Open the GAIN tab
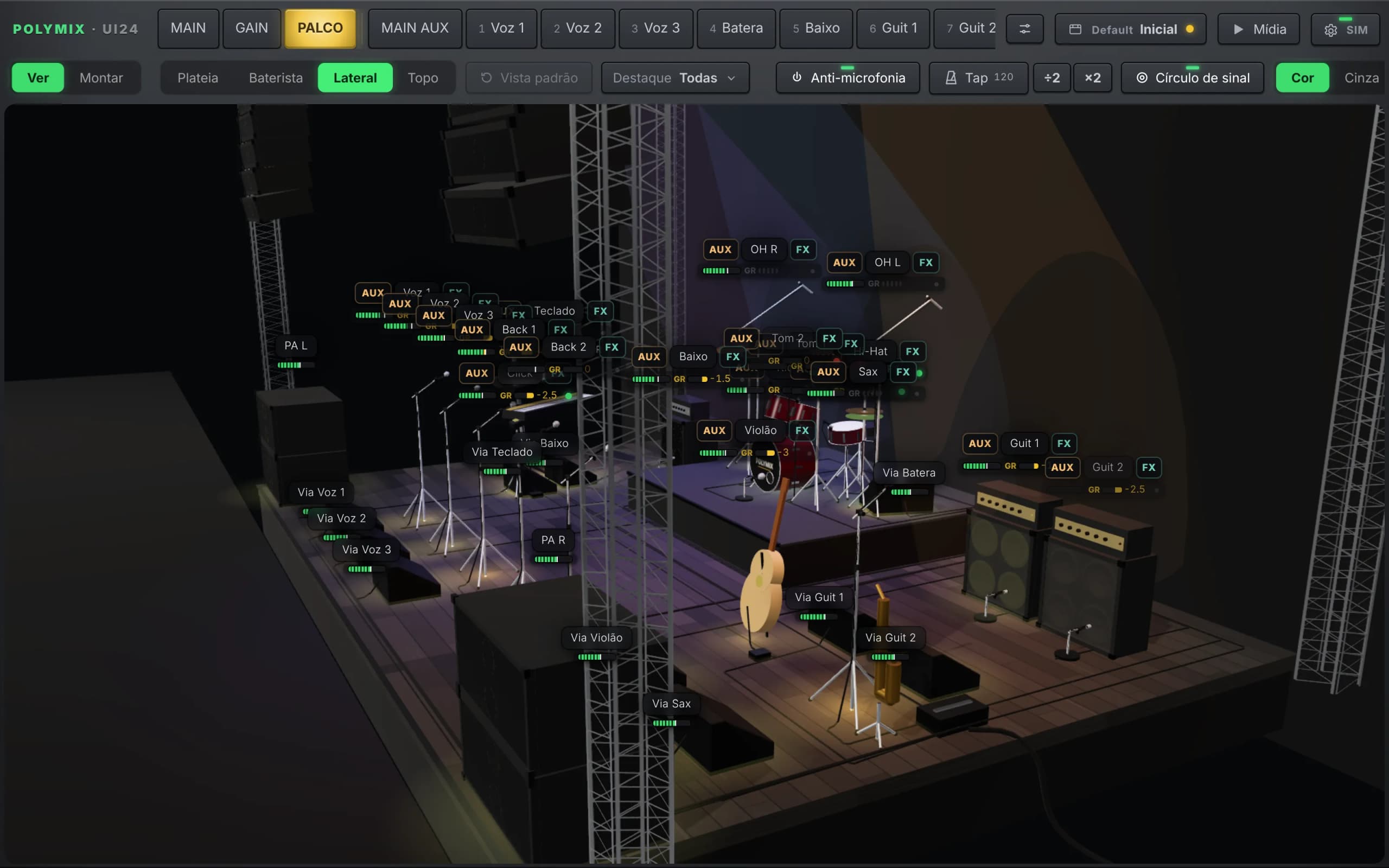The image size is (1389, 868). (251, 28)
